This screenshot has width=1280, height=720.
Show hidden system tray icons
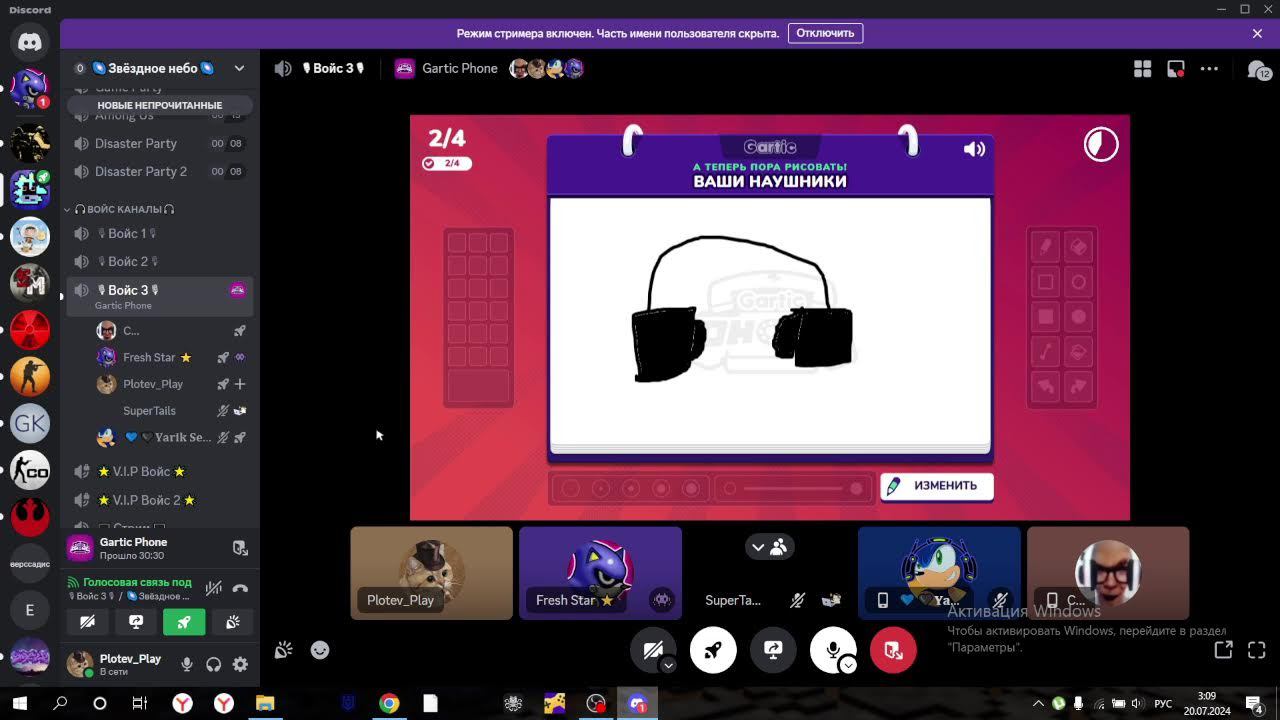point(1039,703)
